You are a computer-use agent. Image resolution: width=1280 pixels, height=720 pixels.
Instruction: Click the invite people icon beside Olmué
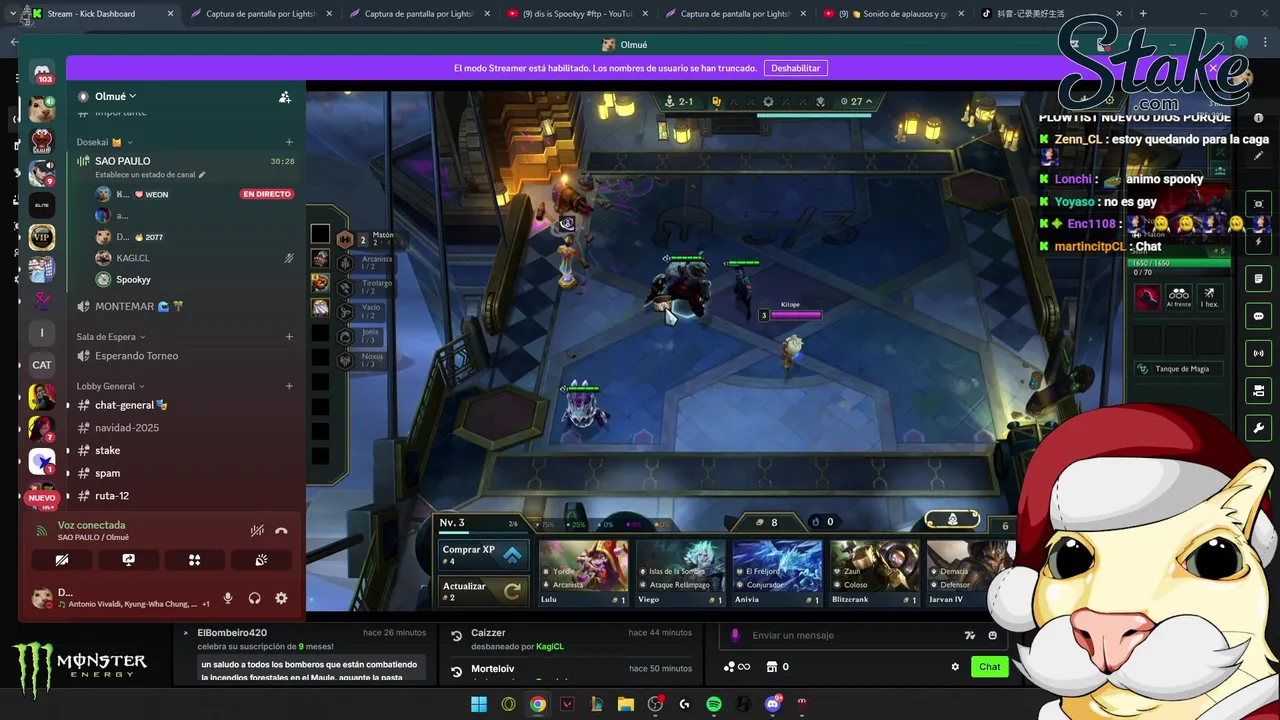pyautogui.click(x=285, y=97)
